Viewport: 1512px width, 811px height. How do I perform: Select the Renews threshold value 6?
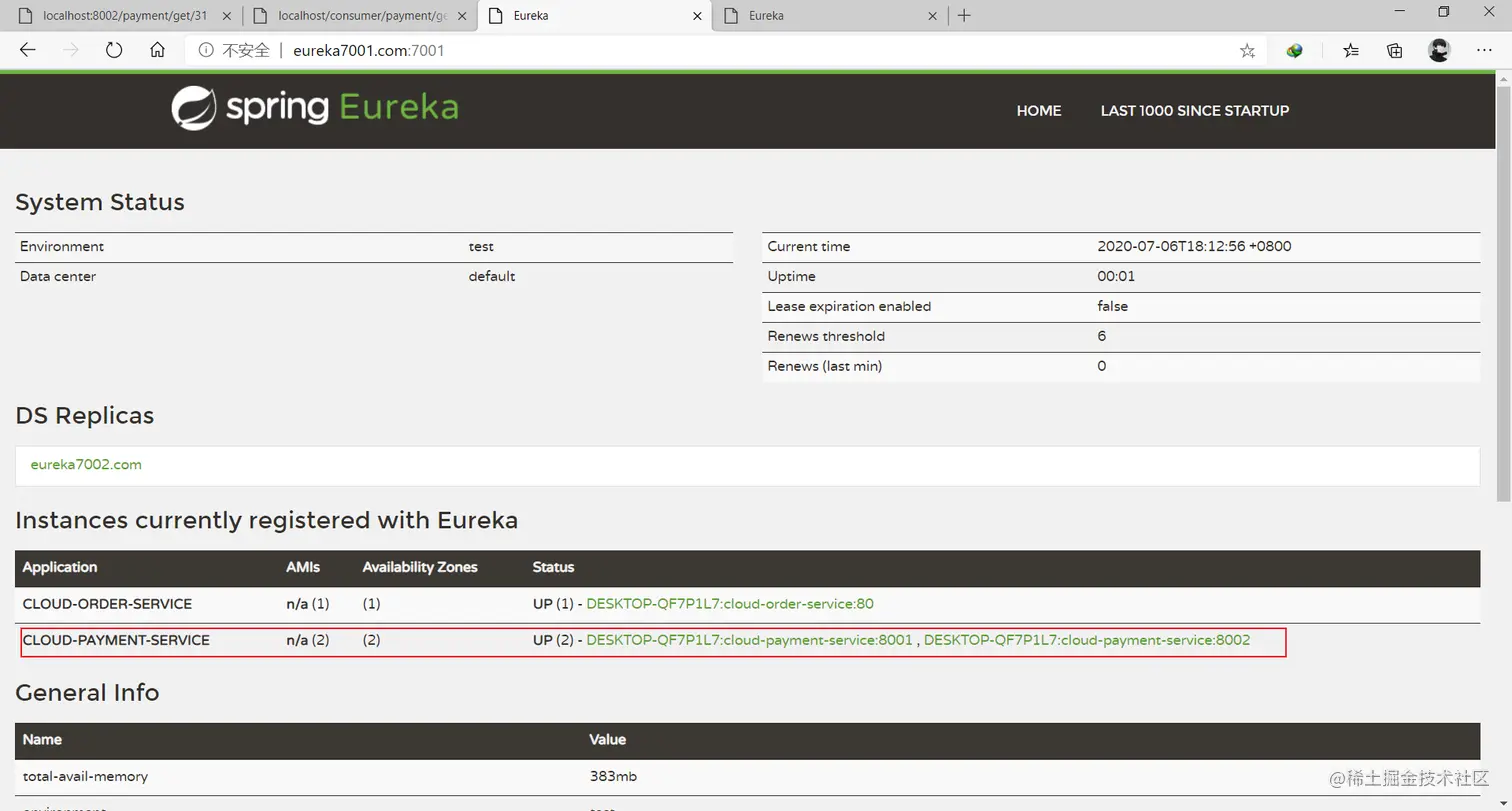pyautogui.click(x=1102, y=336)
